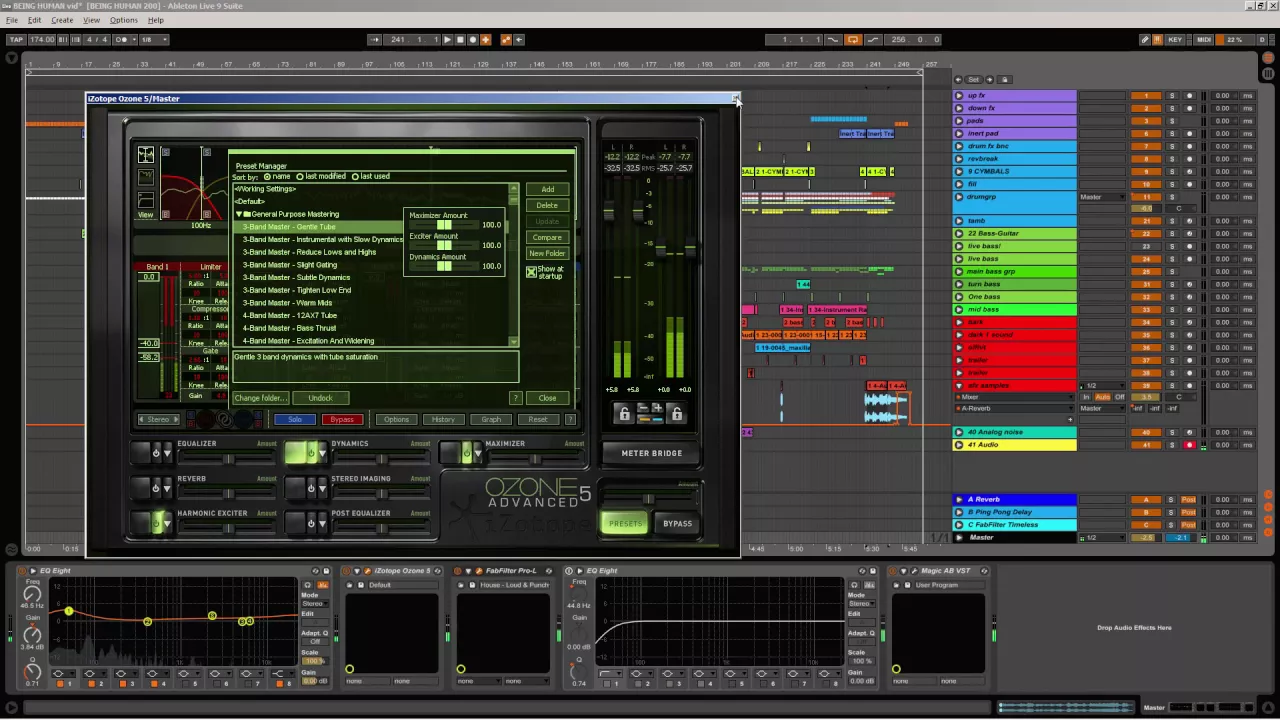This screenshot has width=1280, height=720.
Task: Toggle the Post Equalizer module power icon
Action: click(x=309, y=523)
